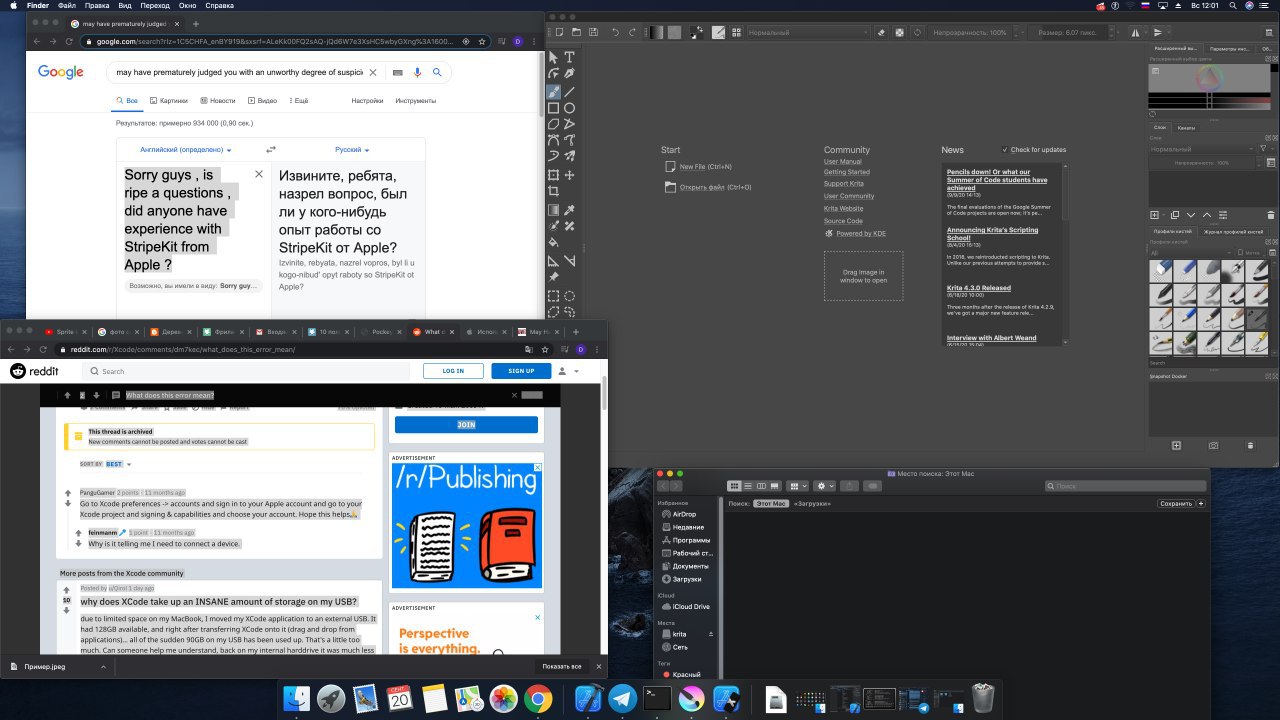Screen dimensions: 1280x720
Task: Click add layer plus icon in Krita
Action: point(1154,215)
